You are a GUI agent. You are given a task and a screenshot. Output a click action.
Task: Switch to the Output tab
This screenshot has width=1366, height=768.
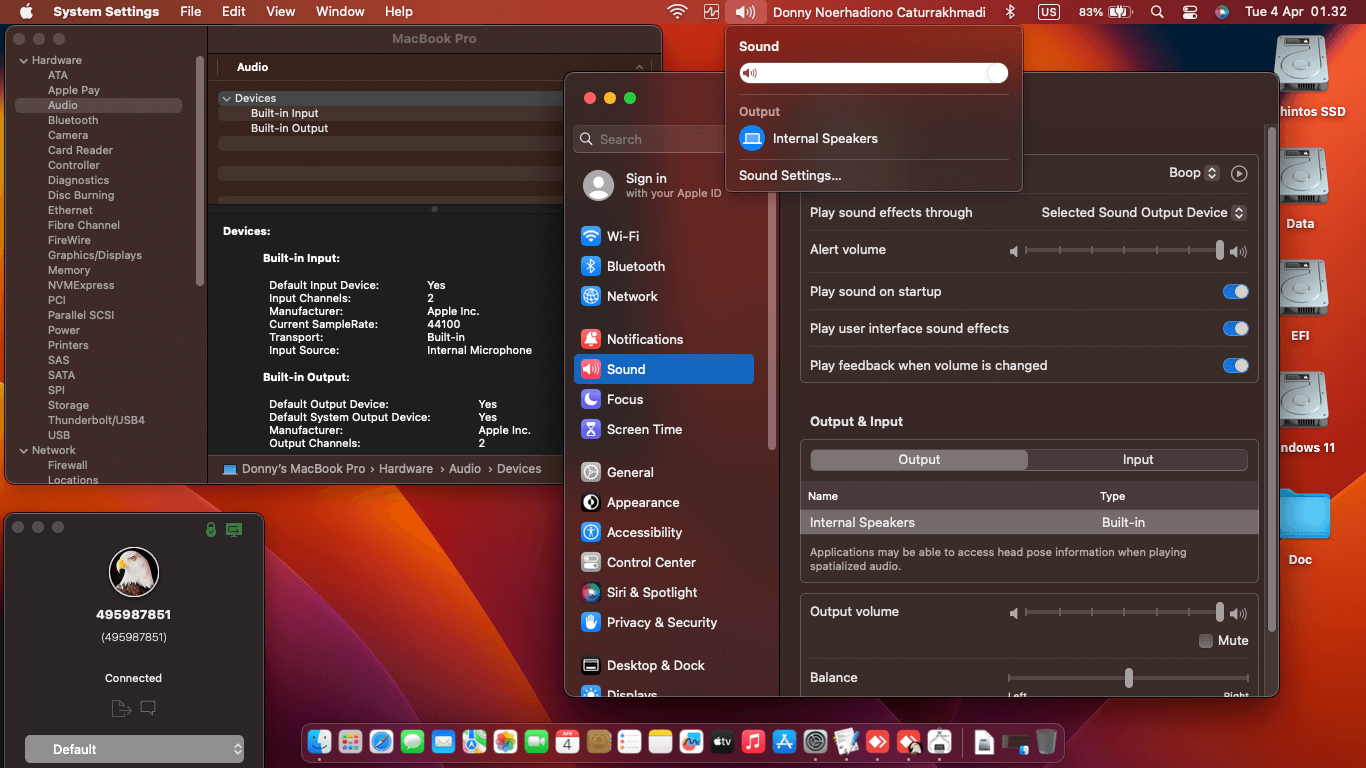[919, 460]
